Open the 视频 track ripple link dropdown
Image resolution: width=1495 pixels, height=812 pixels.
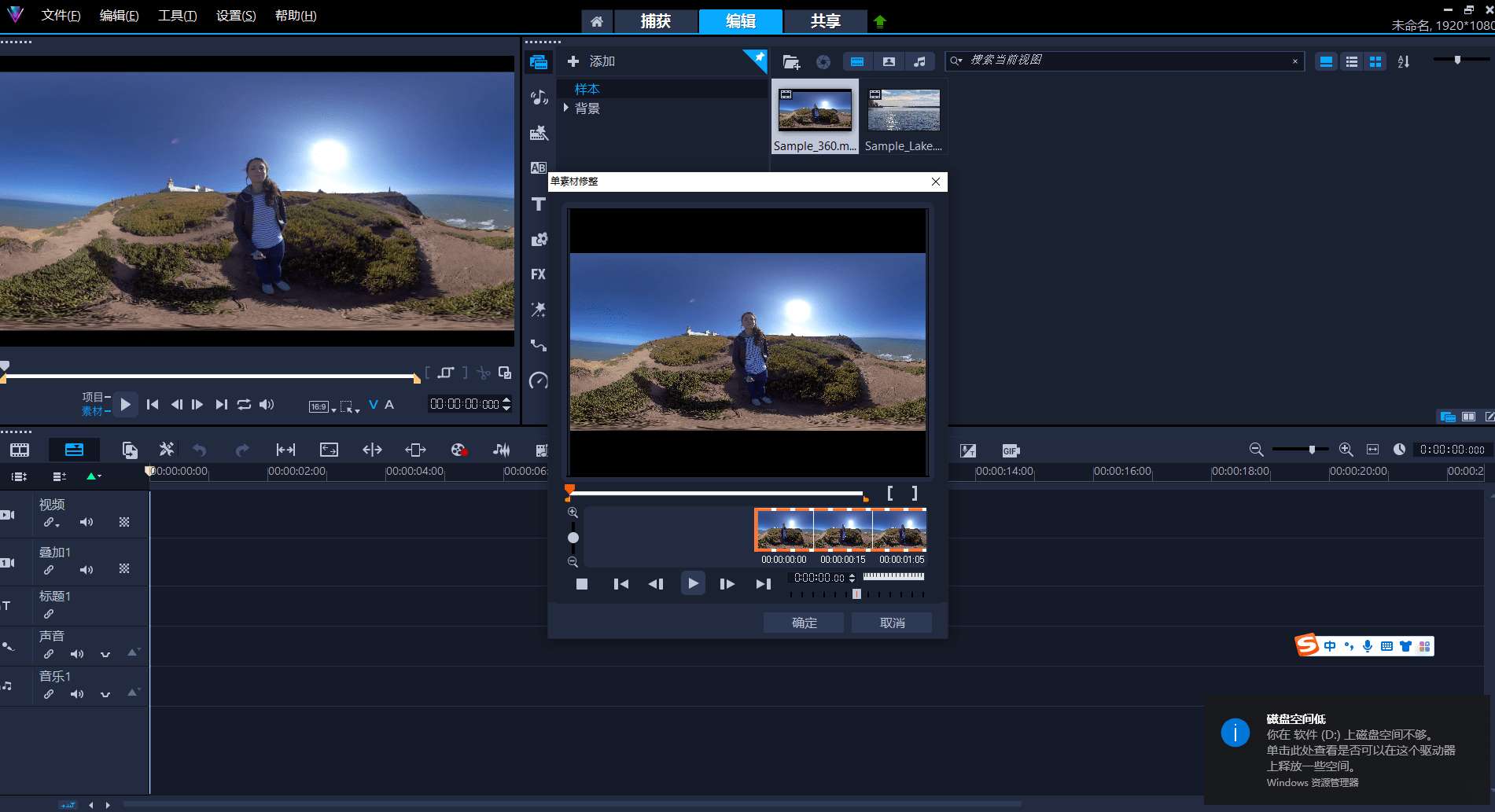point(52,523)
